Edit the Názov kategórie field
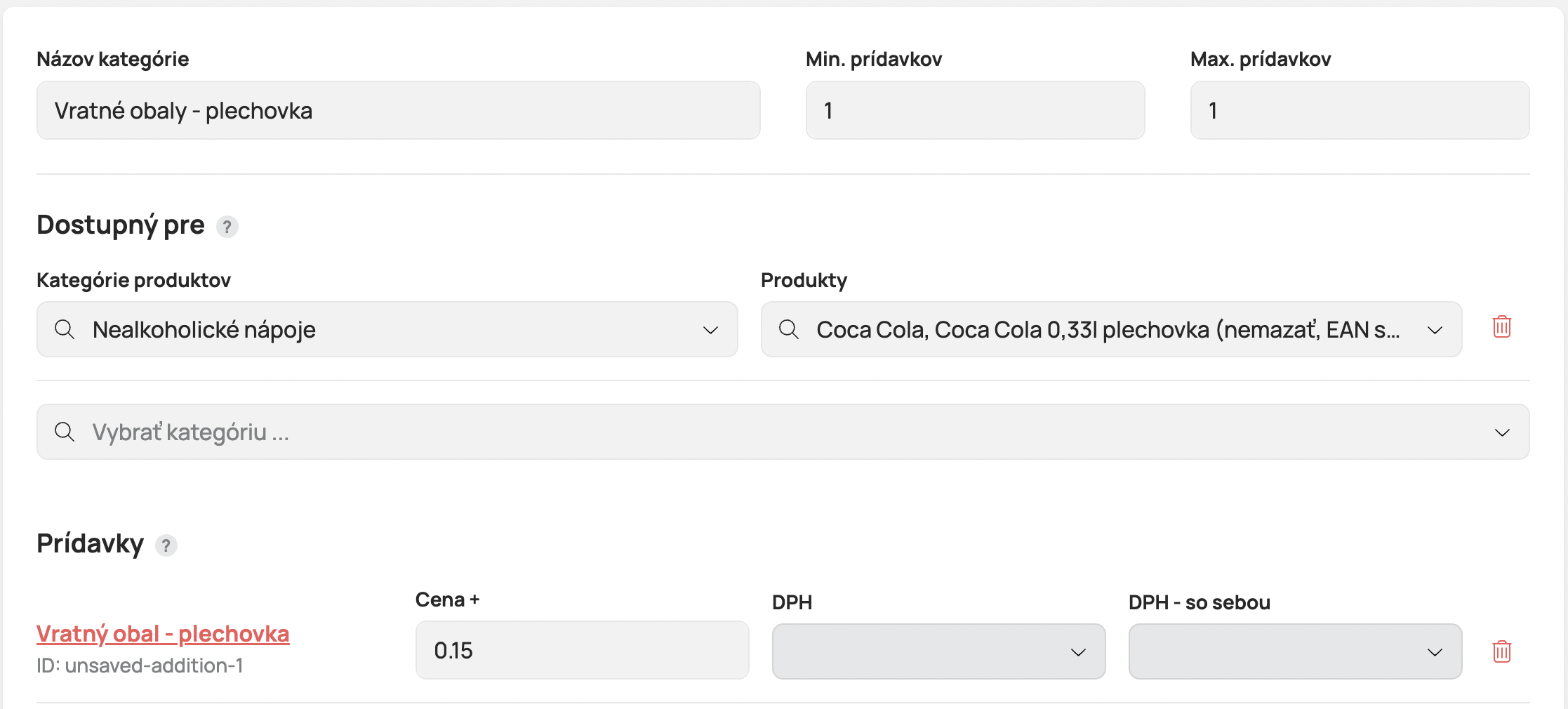1568x709 pixels. (398, 110)
